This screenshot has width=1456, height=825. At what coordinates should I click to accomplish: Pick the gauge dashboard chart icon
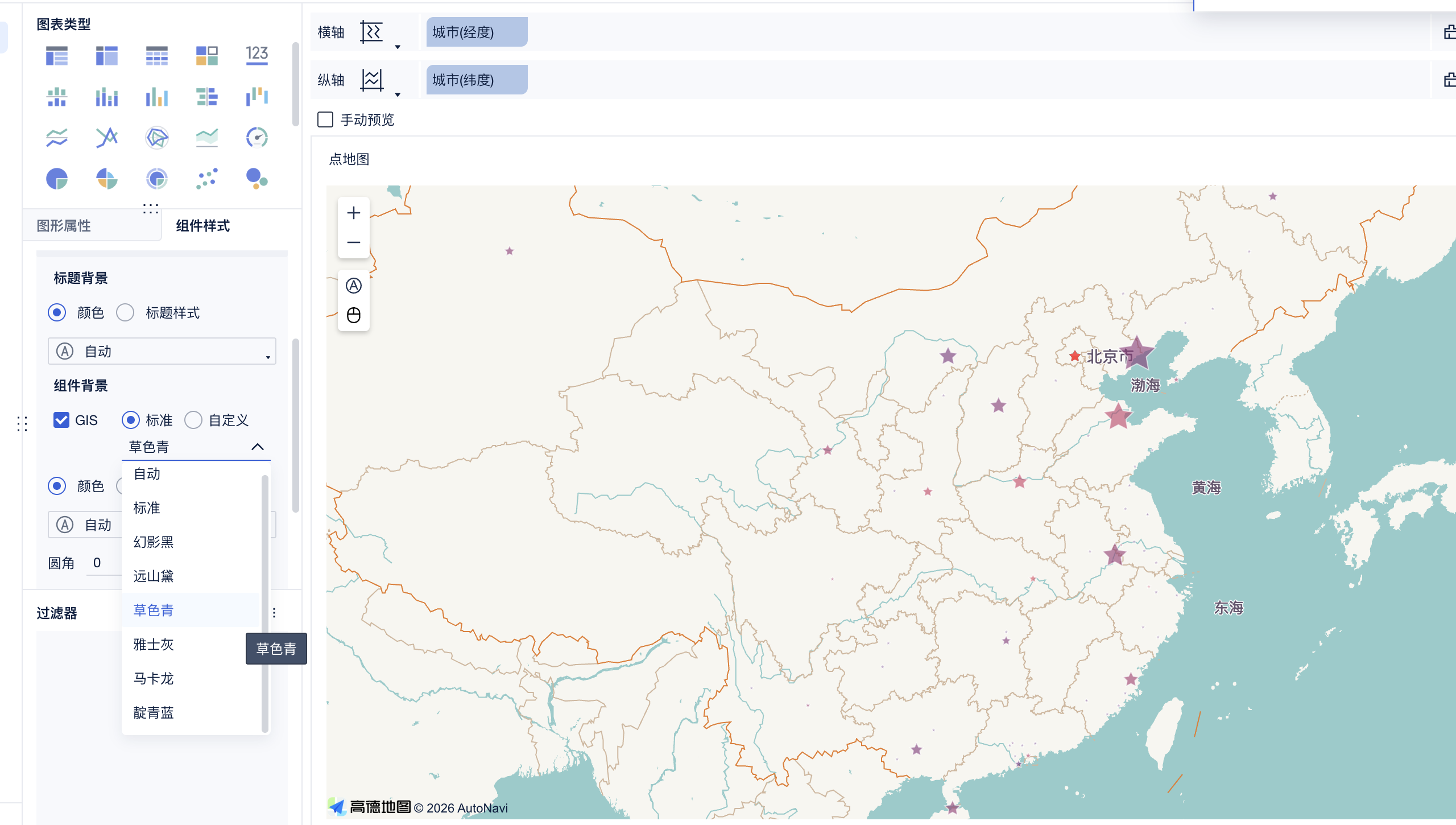click(x=257, y=138)
